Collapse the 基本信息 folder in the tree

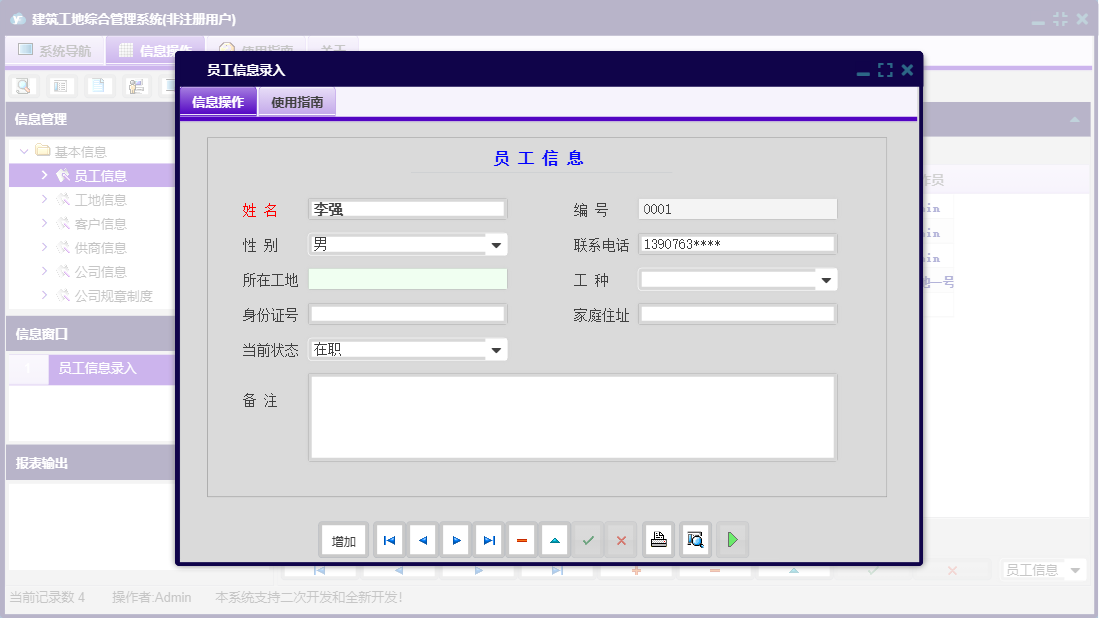click(x=24, y=148)
